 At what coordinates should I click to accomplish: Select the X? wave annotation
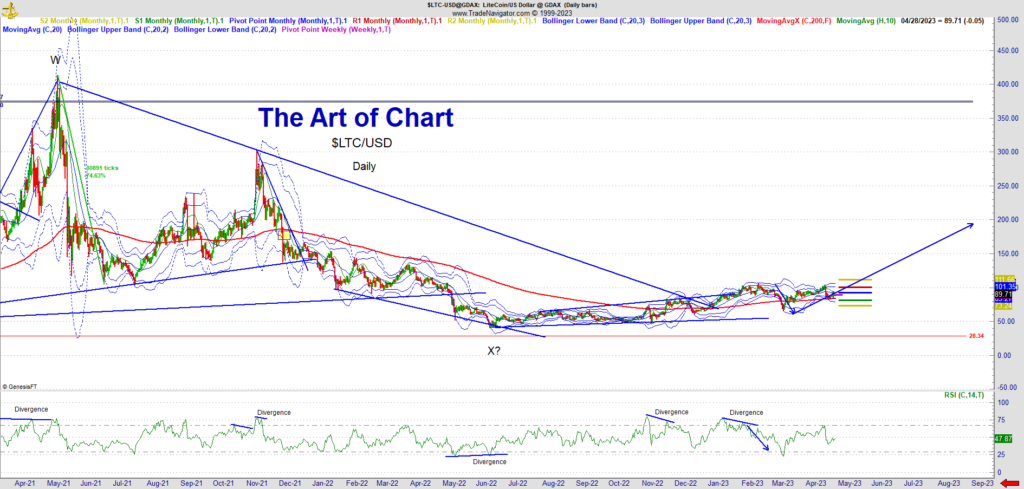tap(494, 351)
